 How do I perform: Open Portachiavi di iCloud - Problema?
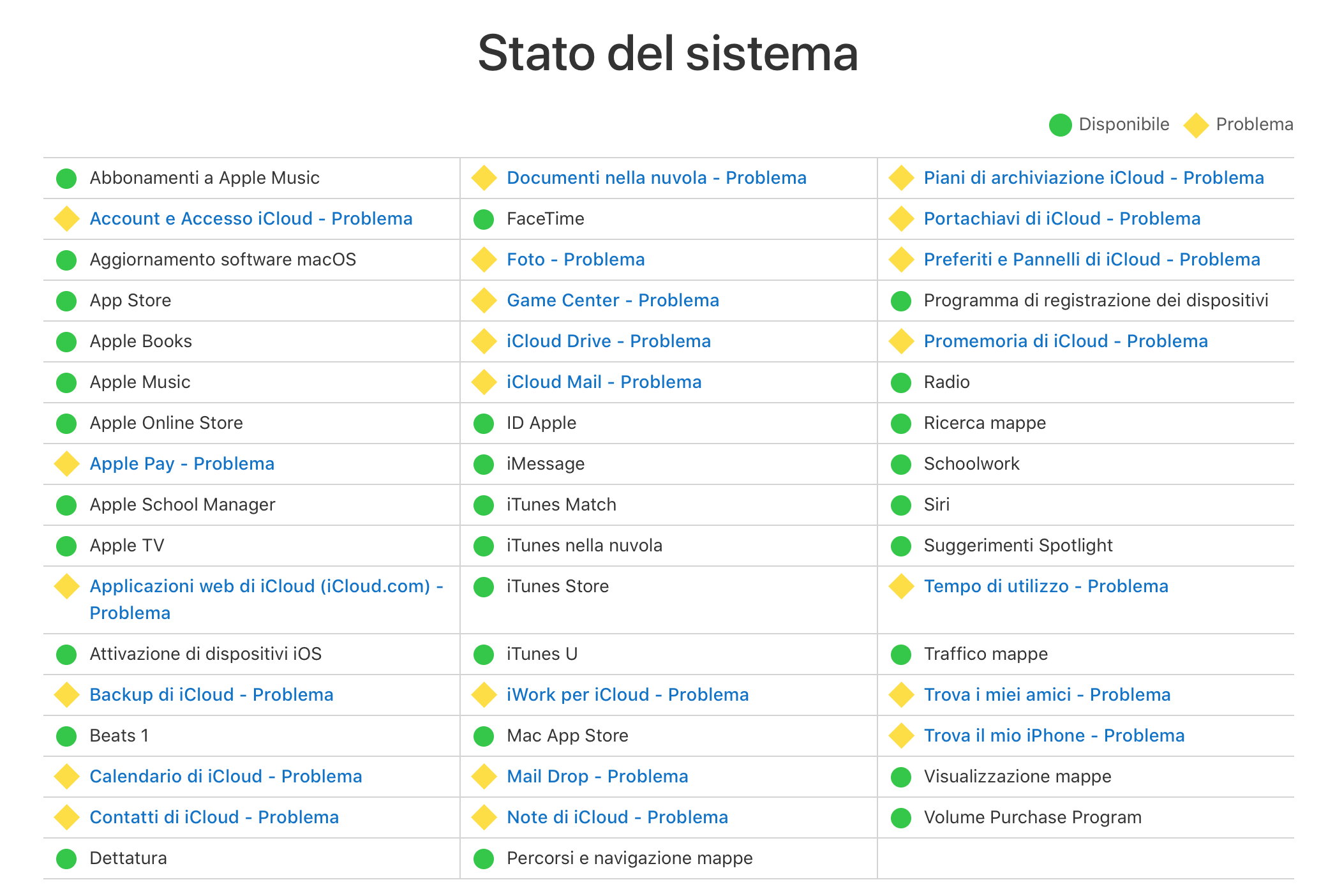(1061, 218)
